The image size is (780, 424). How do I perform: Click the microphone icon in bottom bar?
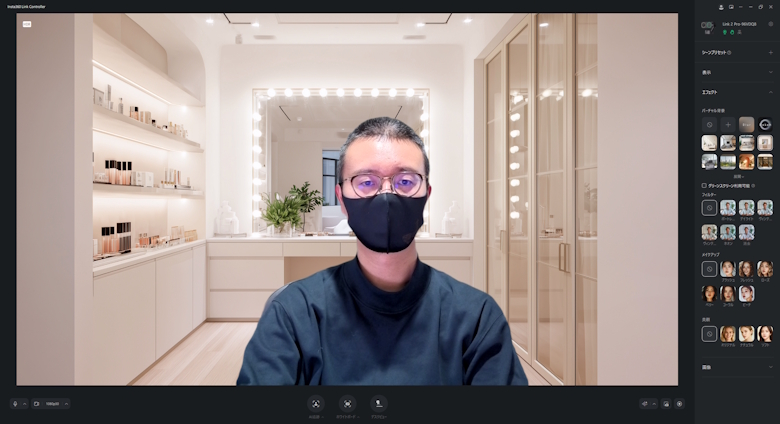[15, 404]
